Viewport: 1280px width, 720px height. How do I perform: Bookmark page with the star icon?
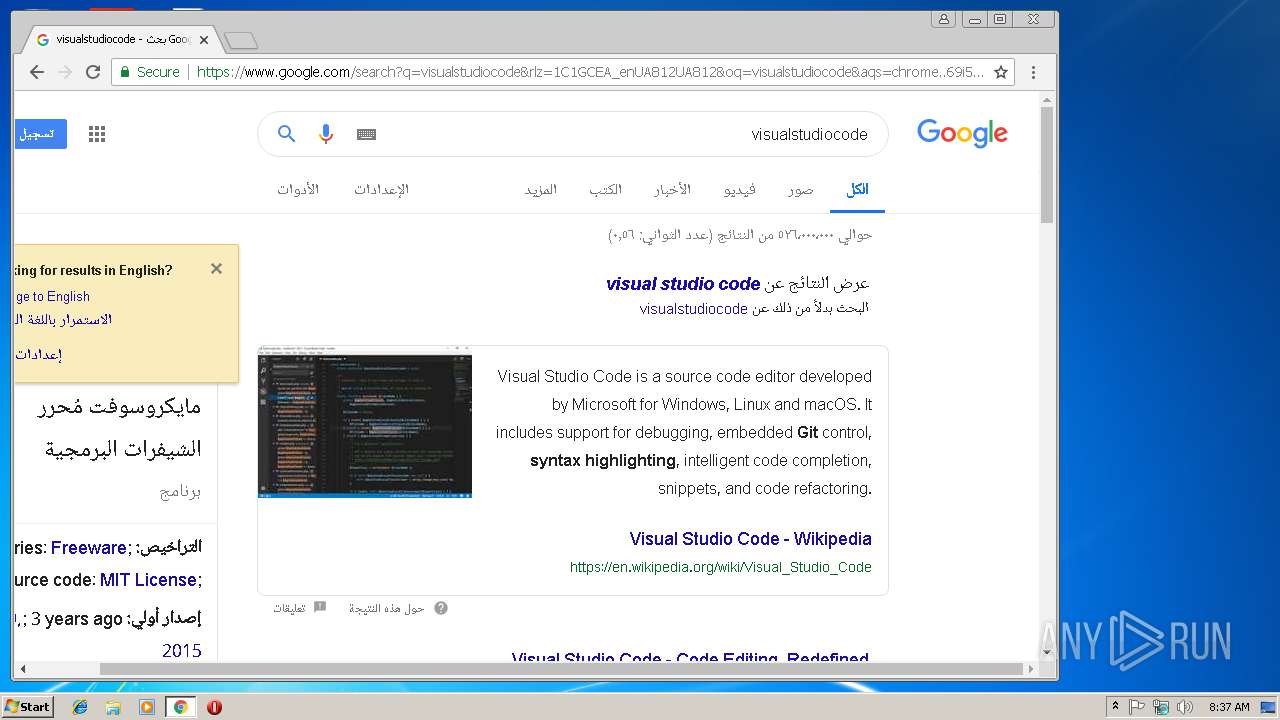tap(1000, 72)
